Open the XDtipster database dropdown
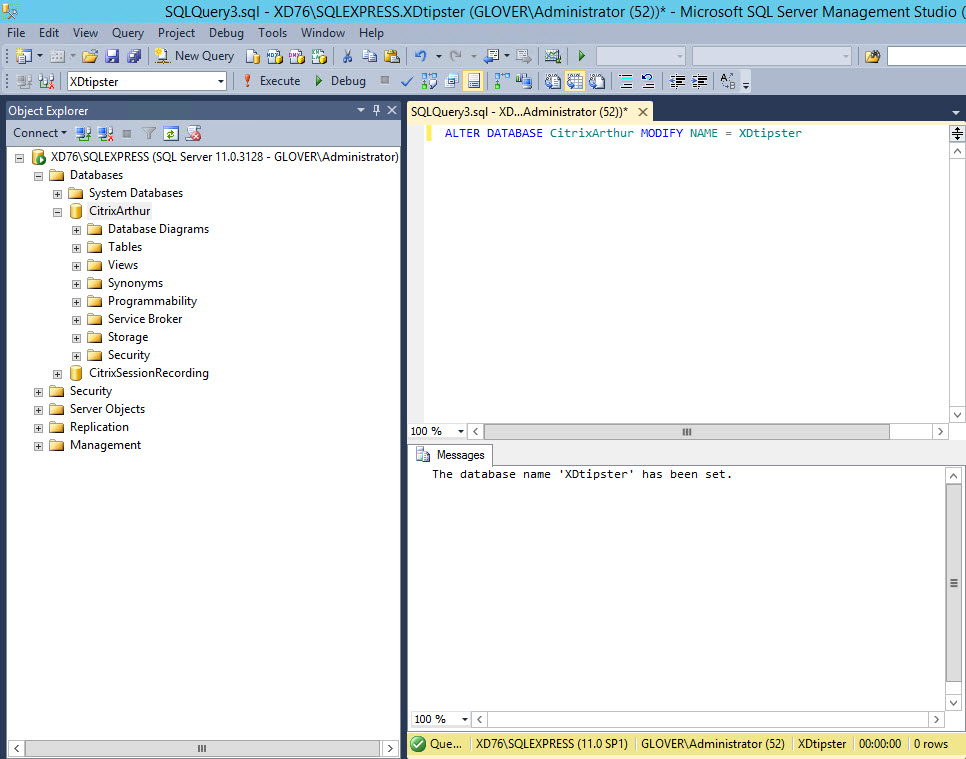The width and height of the screenshot is (966, 759). [x=221, y=81]
